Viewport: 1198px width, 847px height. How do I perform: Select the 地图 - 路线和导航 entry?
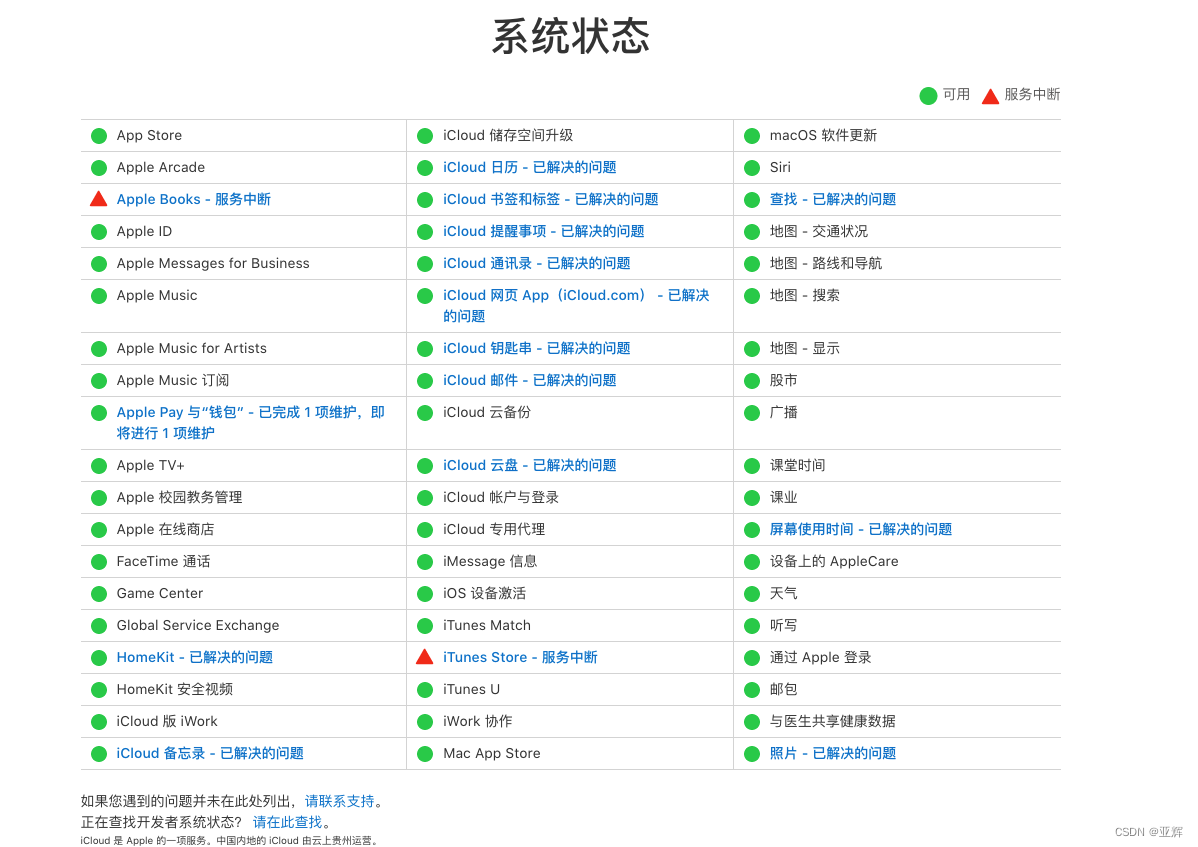[826, 263]
